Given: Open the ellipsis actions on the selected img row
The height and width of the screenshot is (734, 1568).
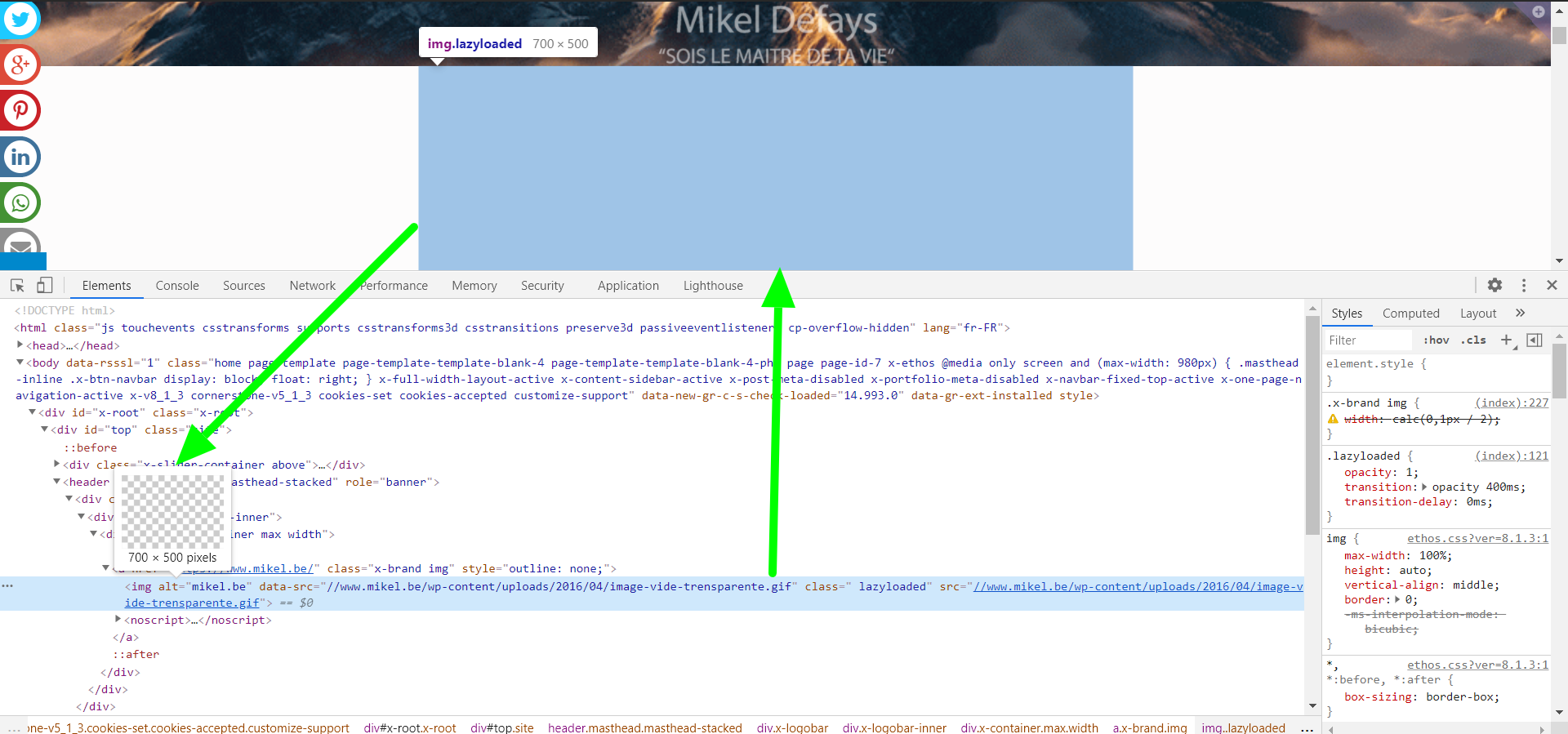Looking at the screenshot, I should (7, 586).
